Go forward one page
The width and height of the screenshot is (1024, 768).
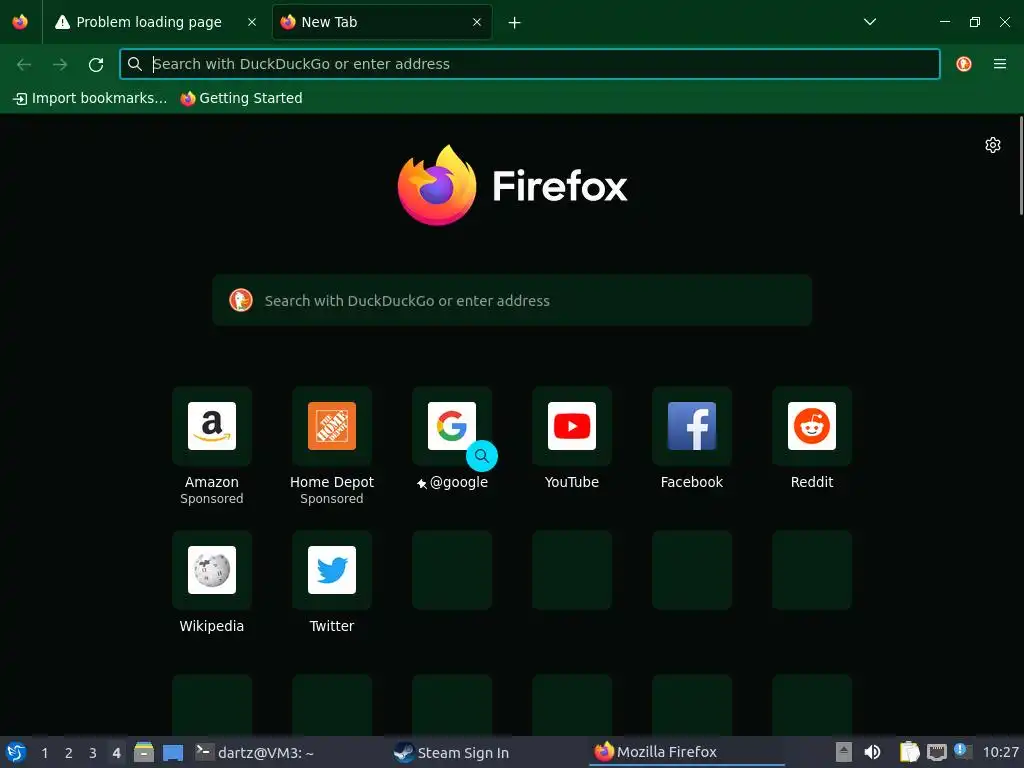point(60,64)
